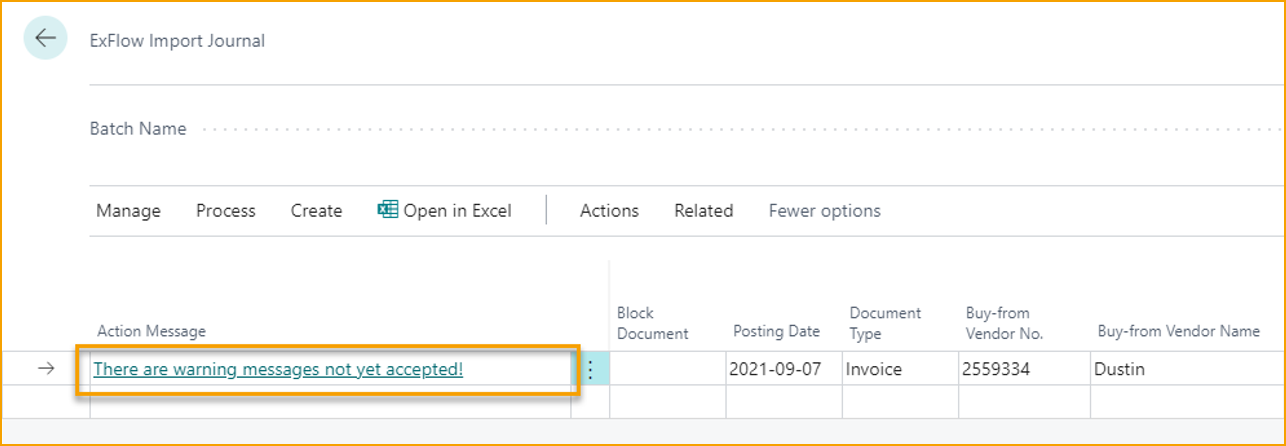Open the Process menu
This screenshot has height=446, width=1286.
226,211
